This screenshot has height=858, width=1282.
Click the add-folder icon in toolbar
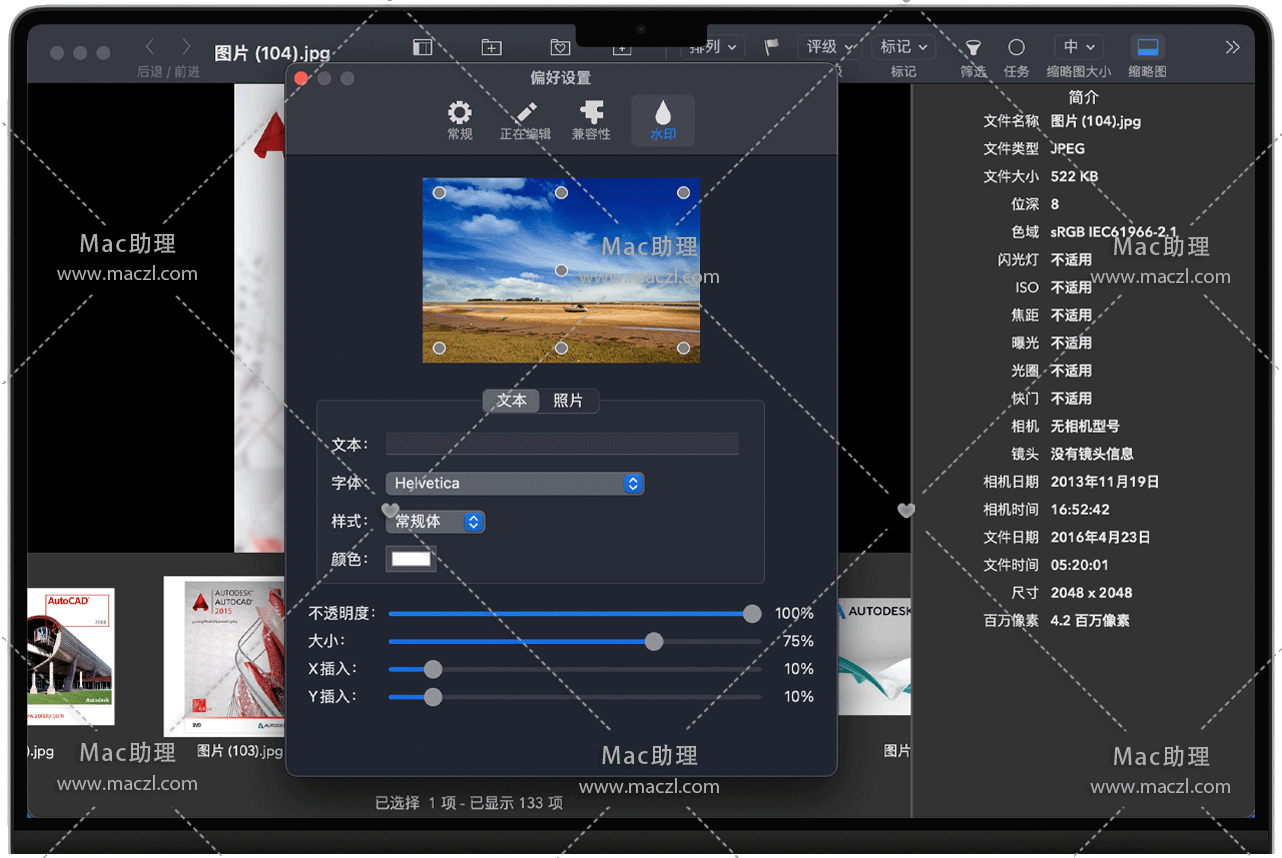[491, 47]
